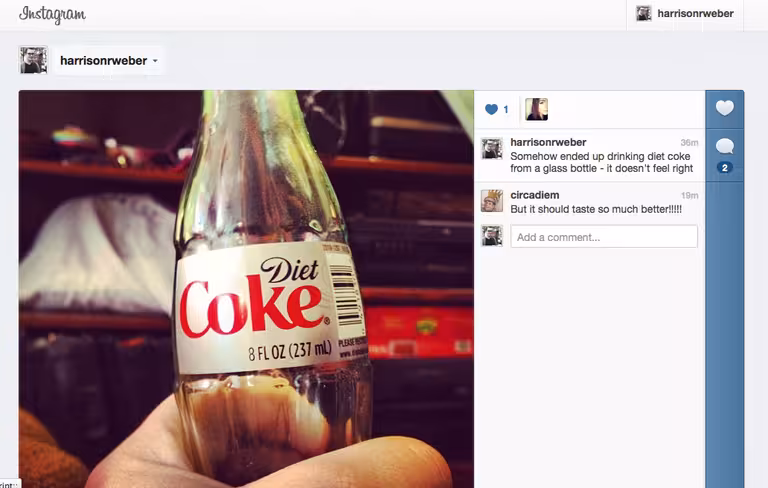The image size is (768, 488).
Task: Click the harrisonrweber avatar beside the caption
Action: [492, 148]
